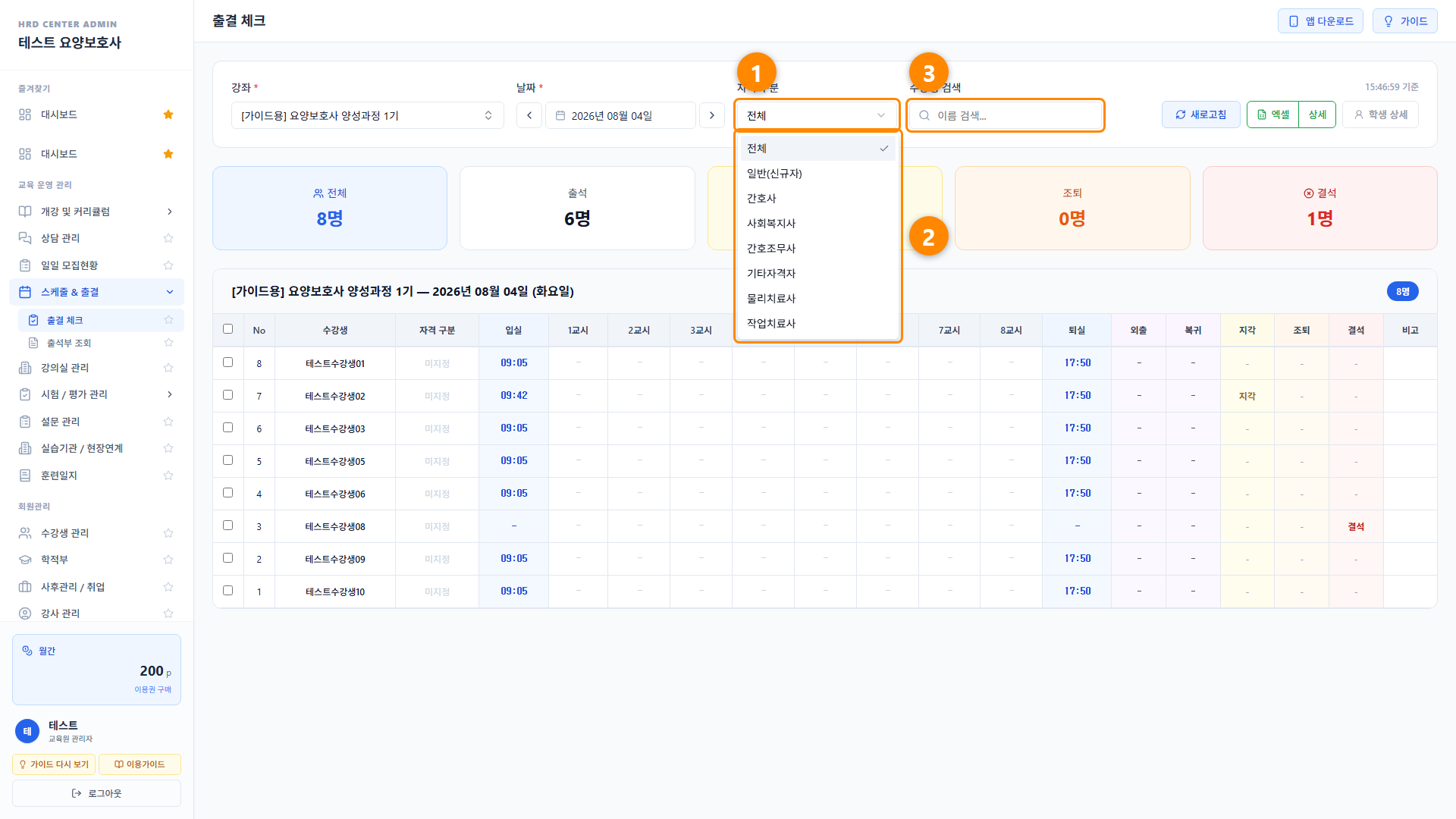Toggle favorite star for 수강생 관리
1456x819 pixels.
click(x=168, y=533)
